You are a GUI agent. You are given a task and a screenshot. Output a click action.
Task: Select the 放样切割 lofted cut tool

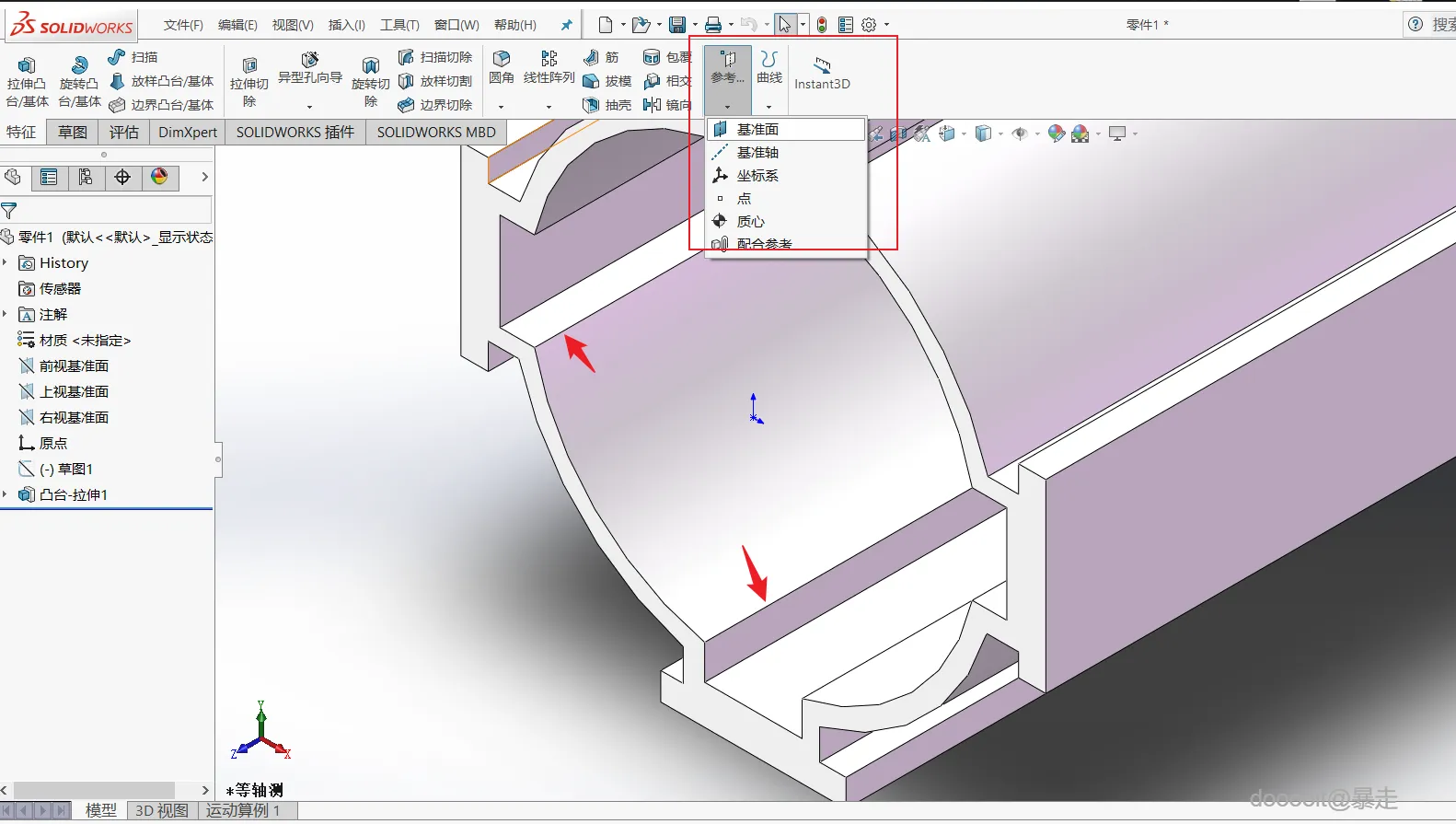pos(435,81)
